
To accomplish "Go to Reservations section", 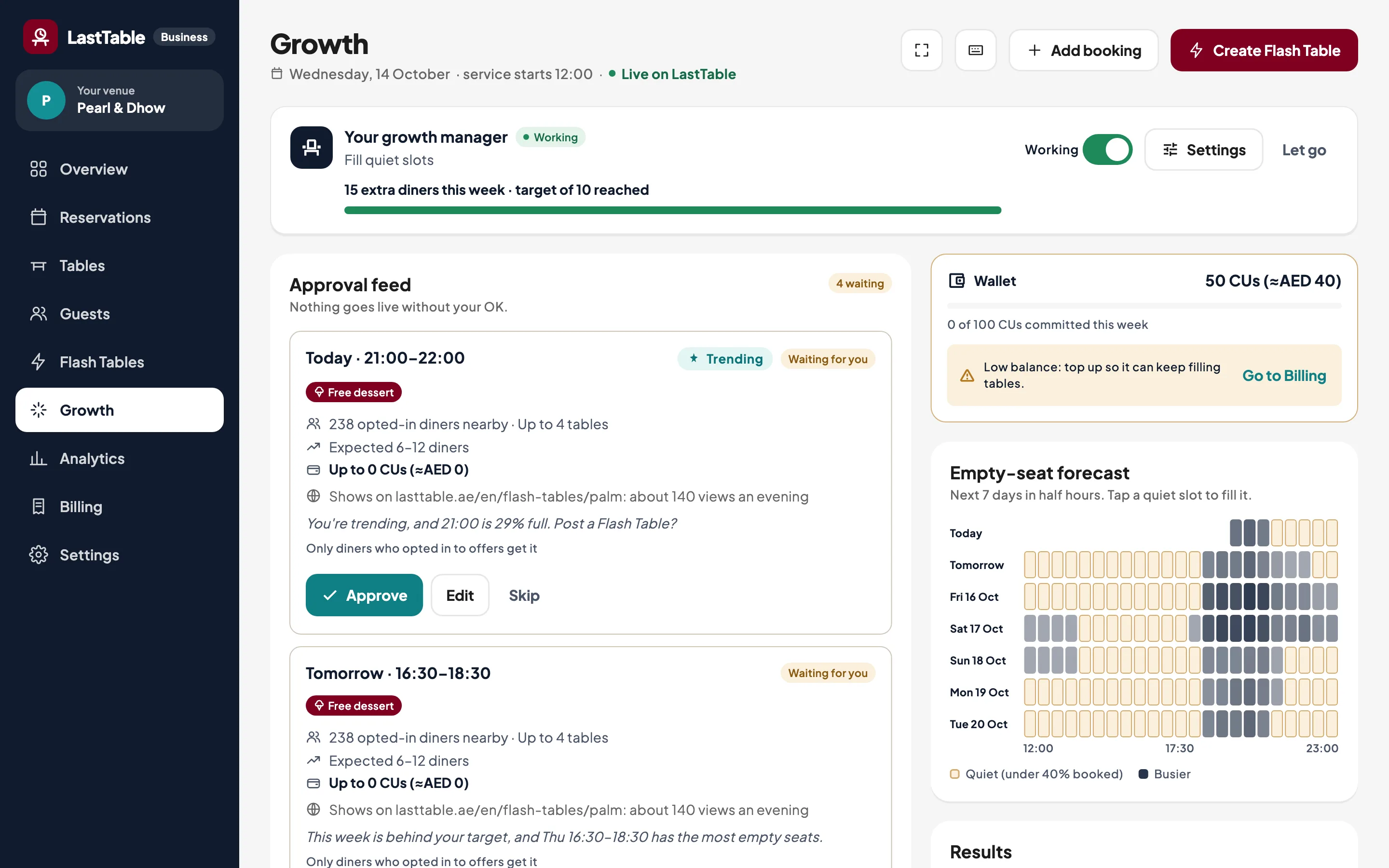I will pyautogui.click(x=120, y=217).
